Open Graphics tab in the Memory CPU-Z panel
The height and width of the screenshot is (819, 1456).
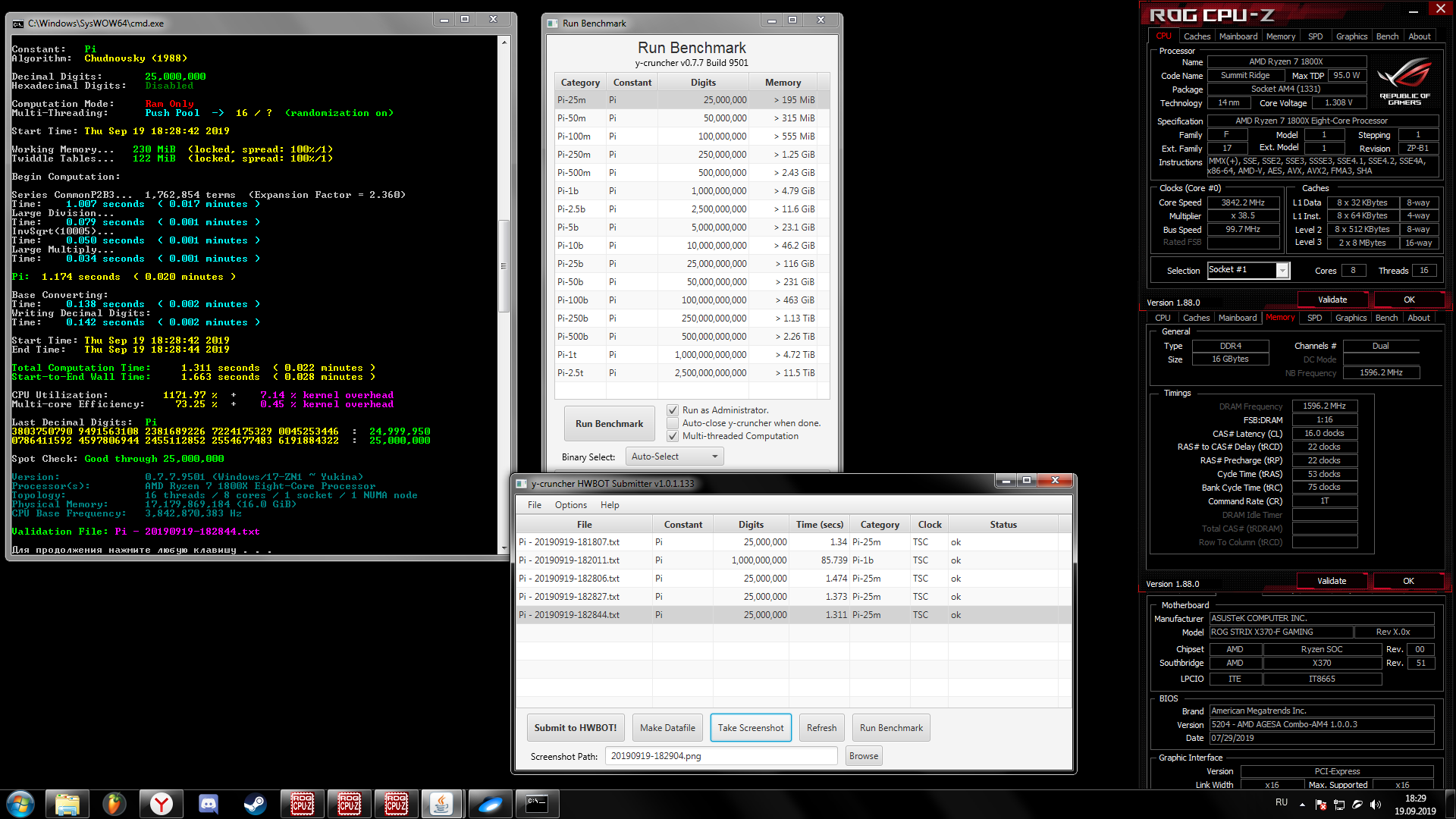point(1351,318)
